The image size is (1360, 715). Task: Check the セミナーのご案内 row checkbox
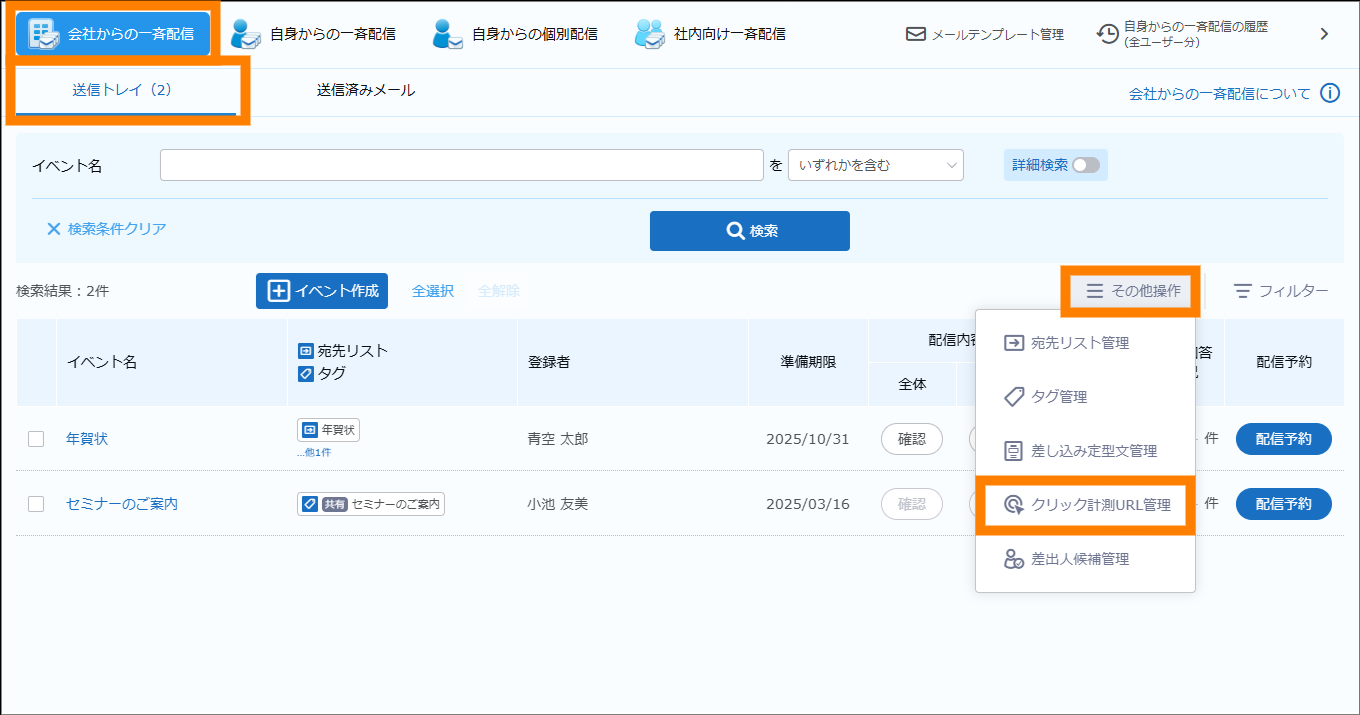pos(36,504)
